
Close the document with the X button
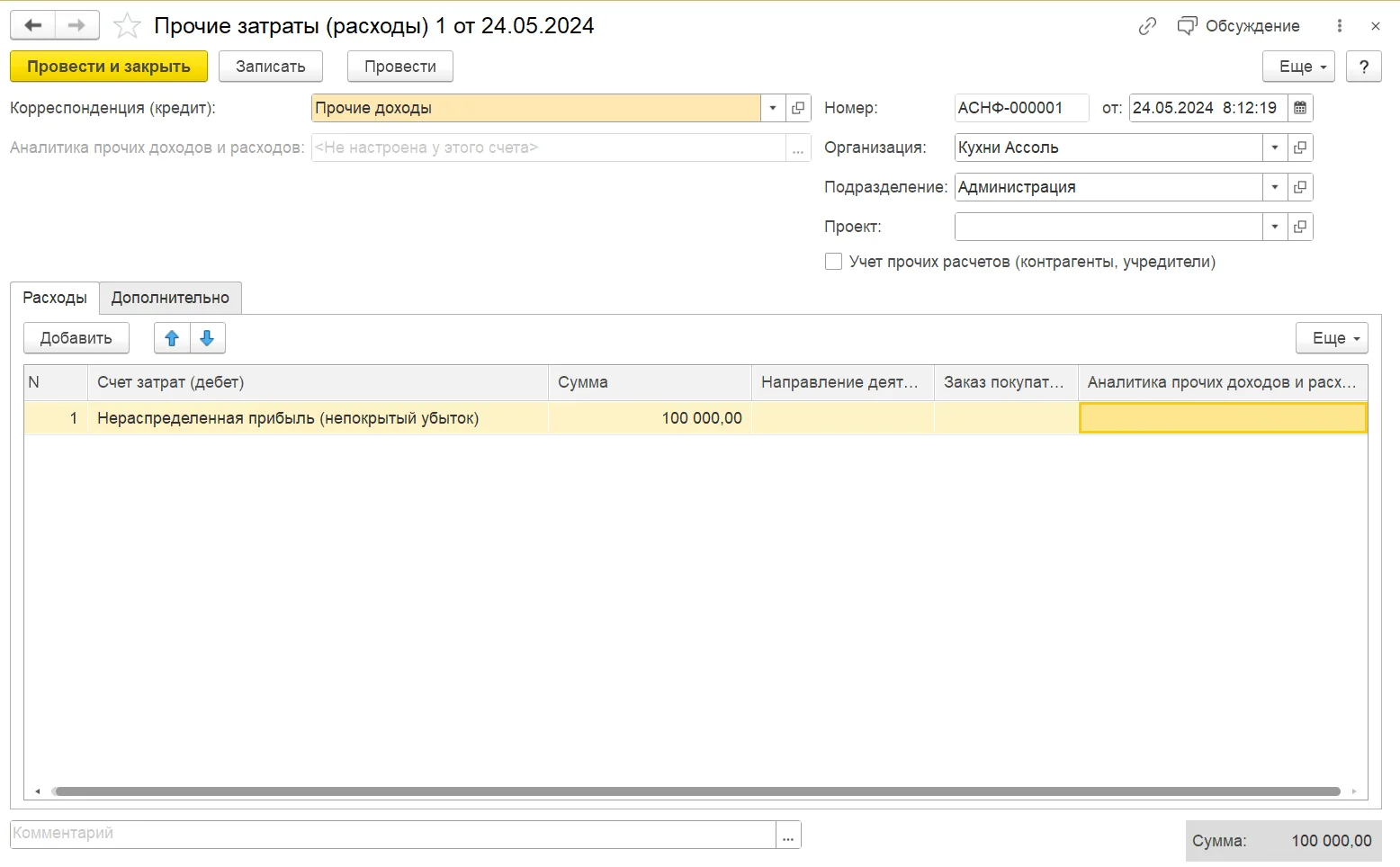tap(1376, 26)
